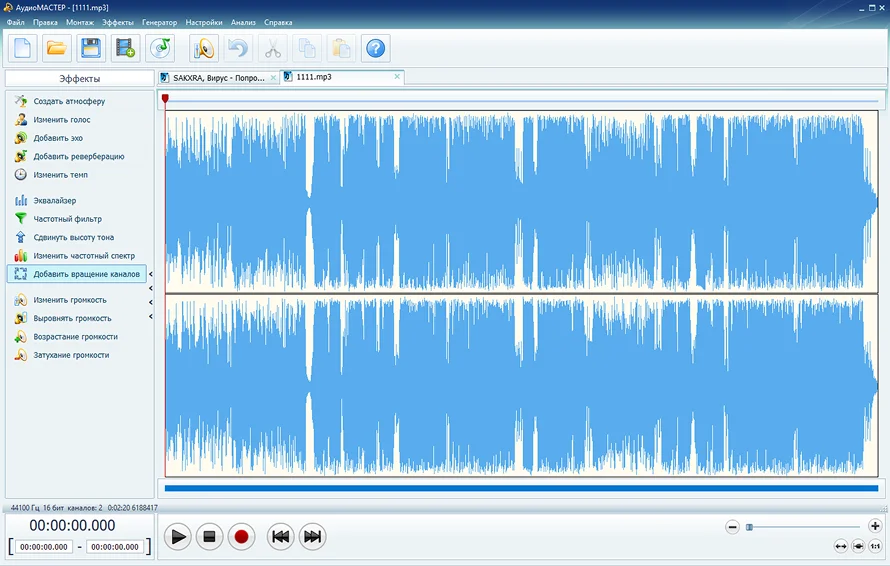Click the CD with music note icon
This screenshot has height=566, width=890.
[160, 48]
